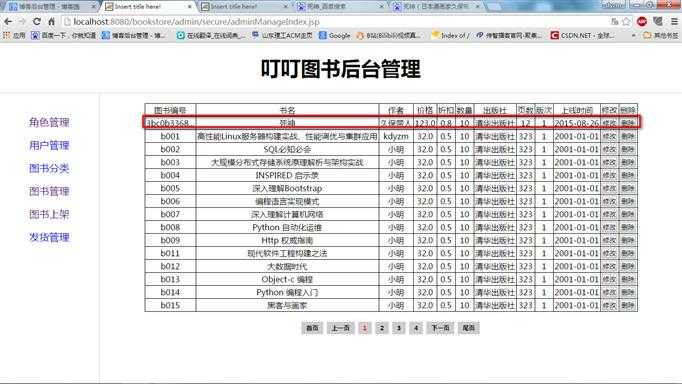Delete book b012 with its 删除 button
The height and width of the screenshot is (384, 682).
click(628, 266)
